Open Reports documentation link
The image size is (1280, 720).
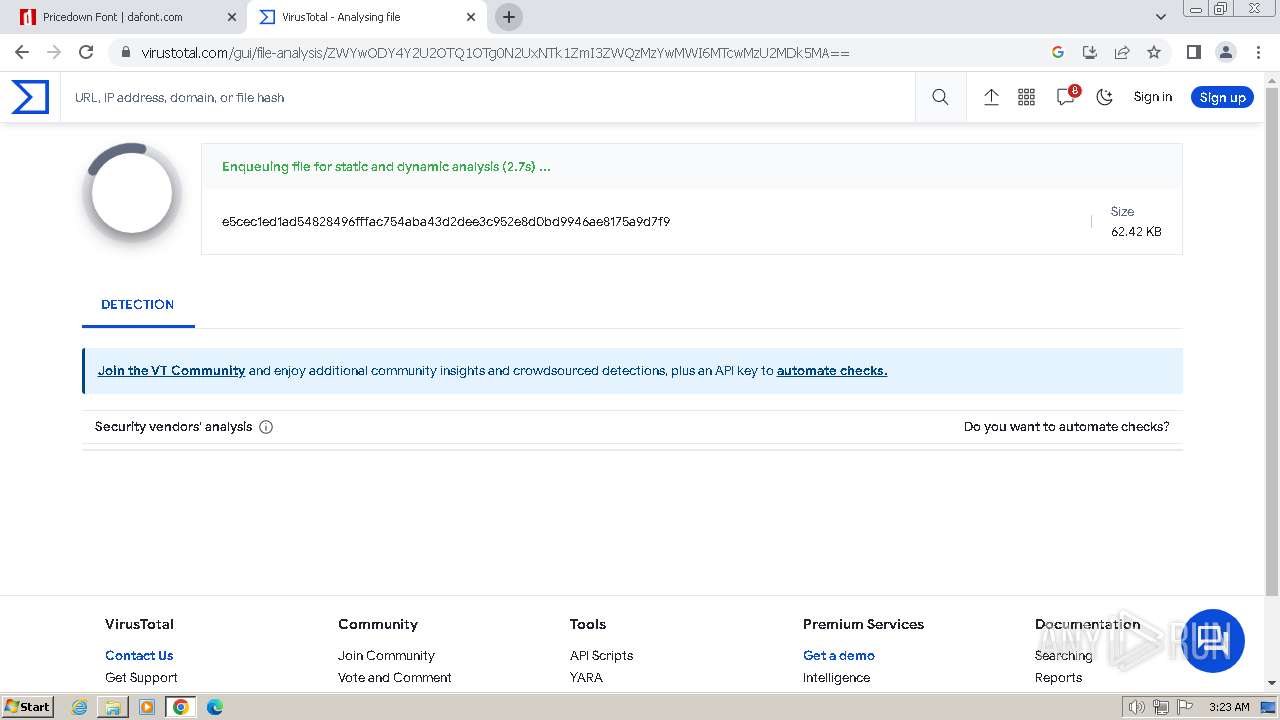click(x=1058, y=678)
